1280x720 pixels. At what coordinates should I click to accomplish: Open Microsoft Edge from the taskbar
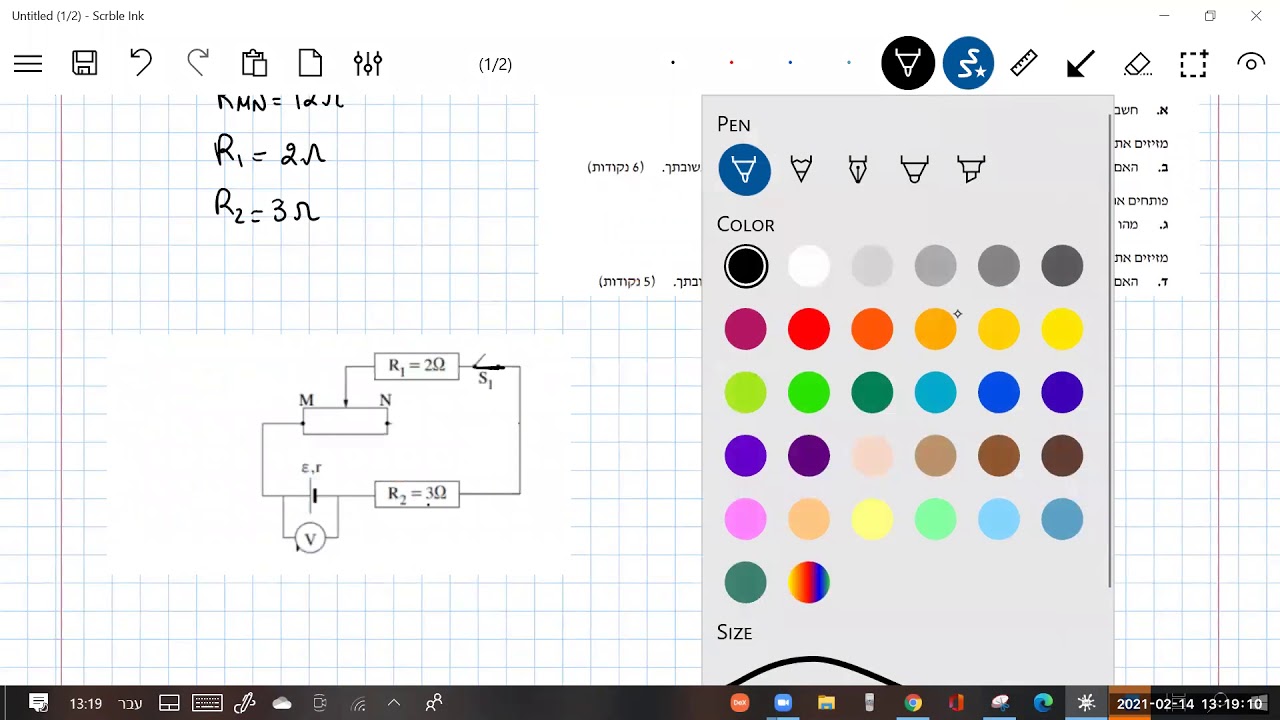[x=1043, y=703]
